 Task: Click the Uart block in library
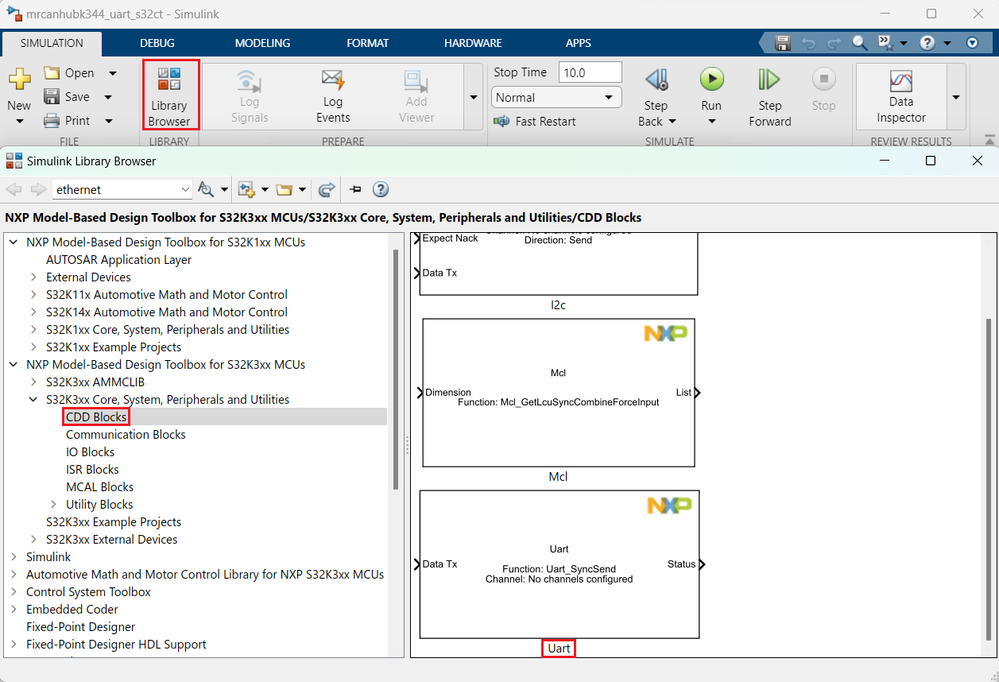click(x=559, y=564)
